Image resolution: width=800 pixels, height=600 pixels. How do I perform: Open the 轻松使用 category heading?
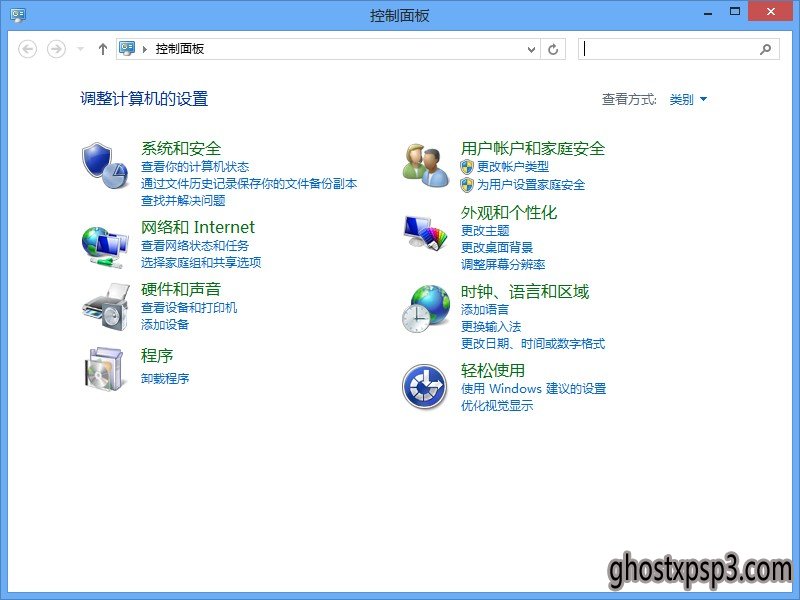click(493, 370)
